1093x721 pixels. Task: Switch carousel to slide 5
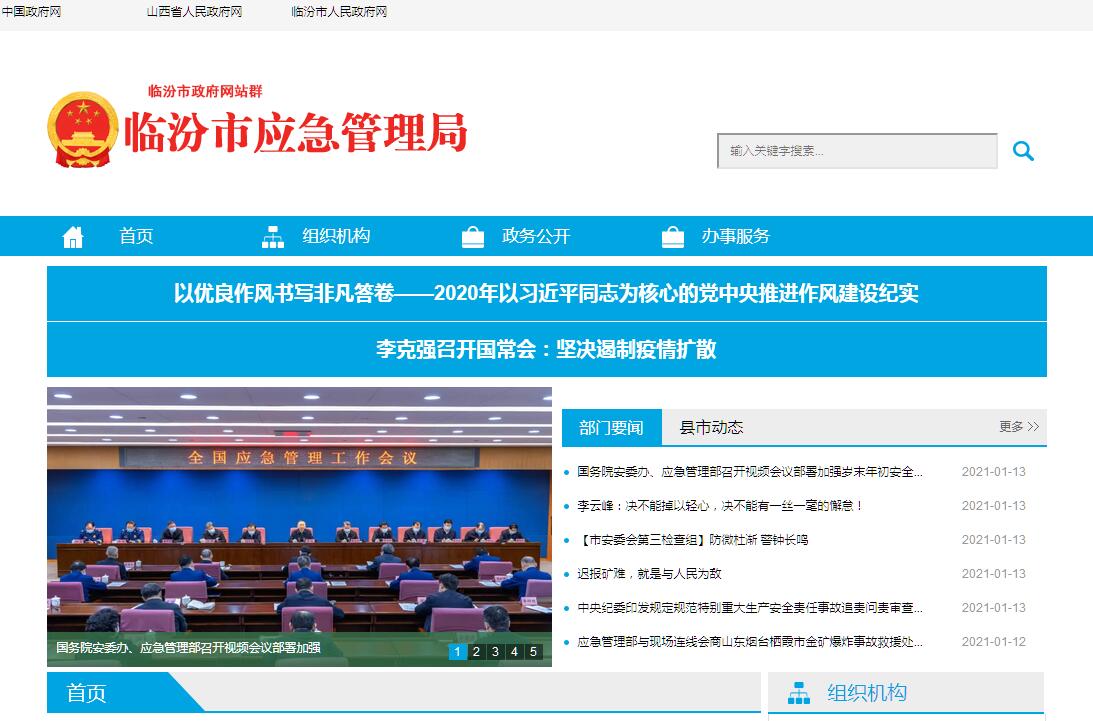(534, 652)
